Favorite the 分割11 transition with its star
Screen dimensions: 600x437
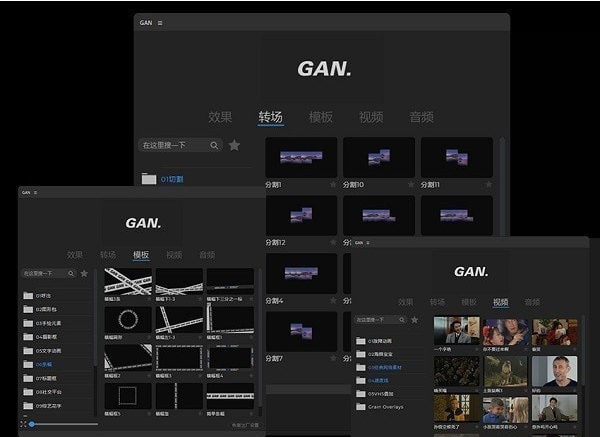pos(489,185)
